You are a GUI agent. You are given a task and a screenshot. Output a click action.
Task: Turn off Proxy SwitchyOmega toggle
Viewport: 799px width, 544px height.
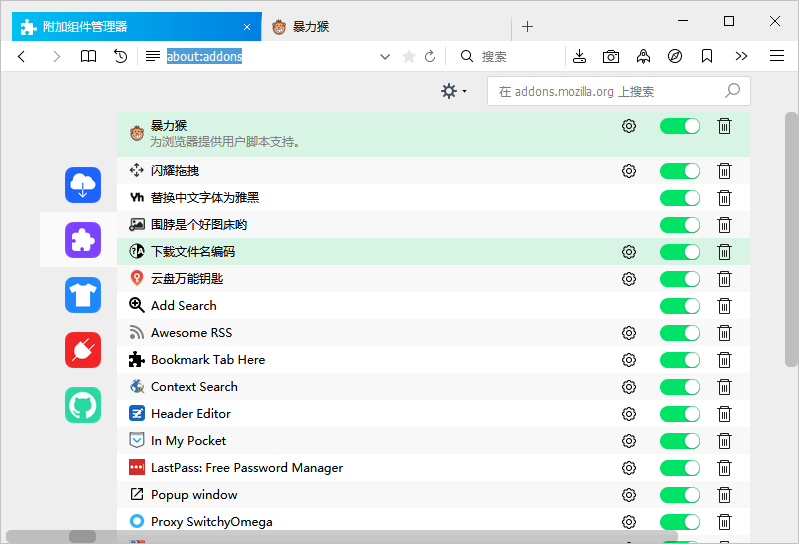click(x=680, y=522)
